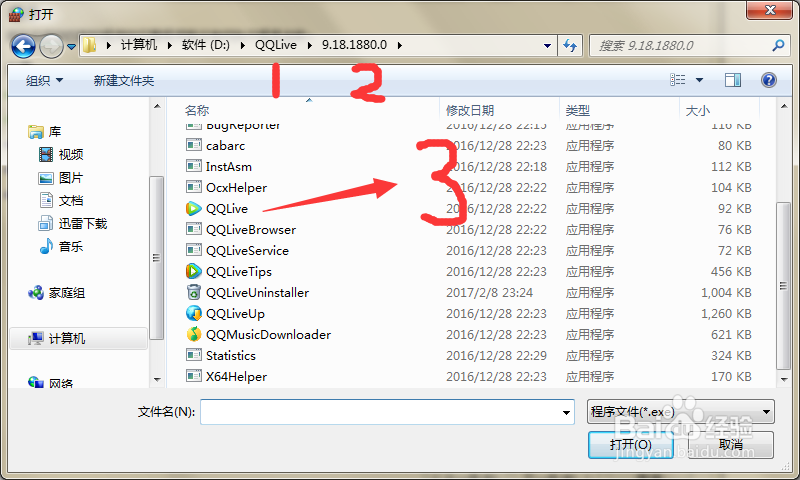Toggle the preview pane icon
This screenshot has height=480, width=800.
733,80
